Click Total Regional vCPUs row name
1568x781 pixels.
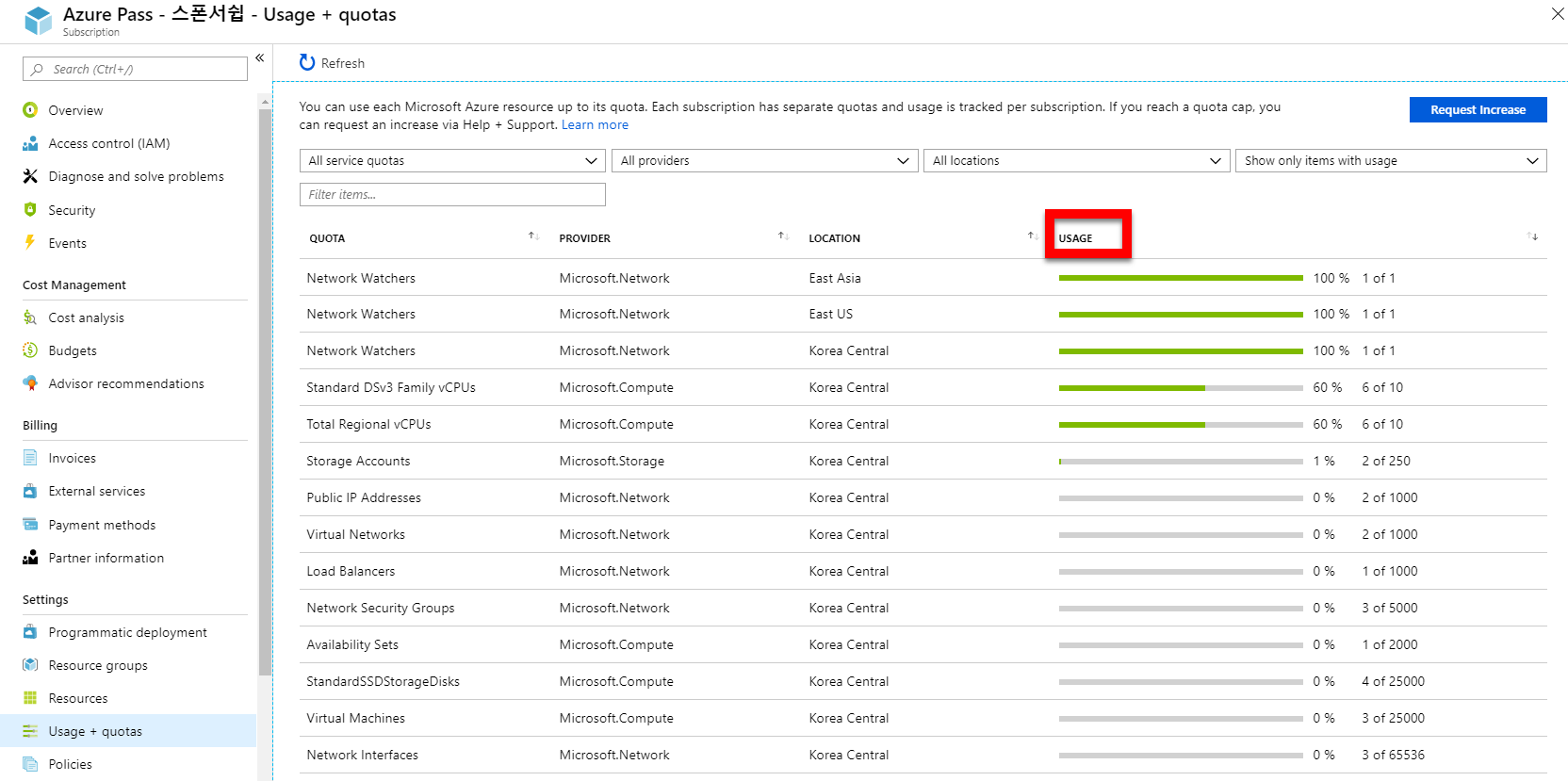(368, 424)
